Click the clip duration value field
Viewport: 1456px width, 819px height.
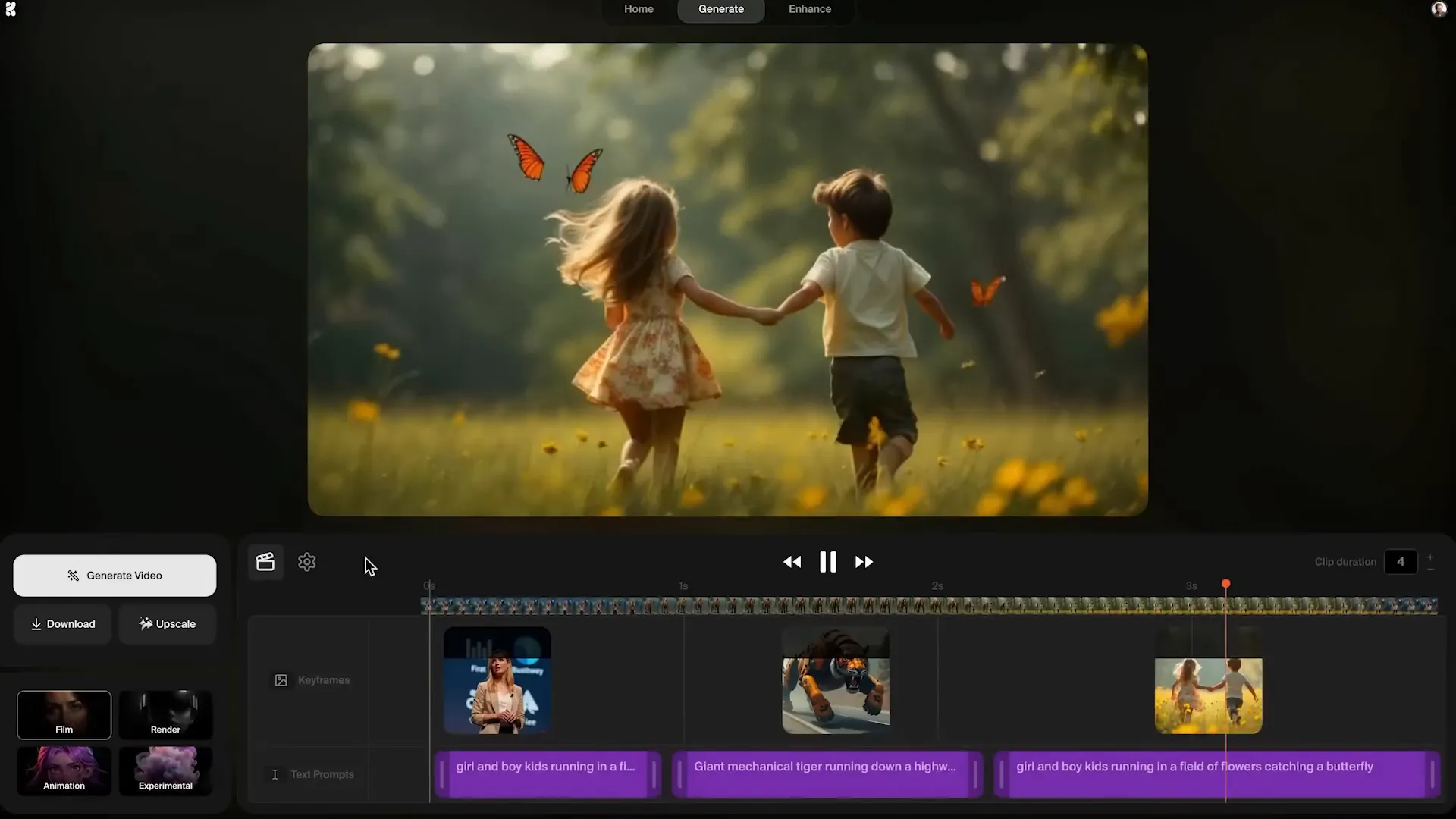pos(1400,562)
